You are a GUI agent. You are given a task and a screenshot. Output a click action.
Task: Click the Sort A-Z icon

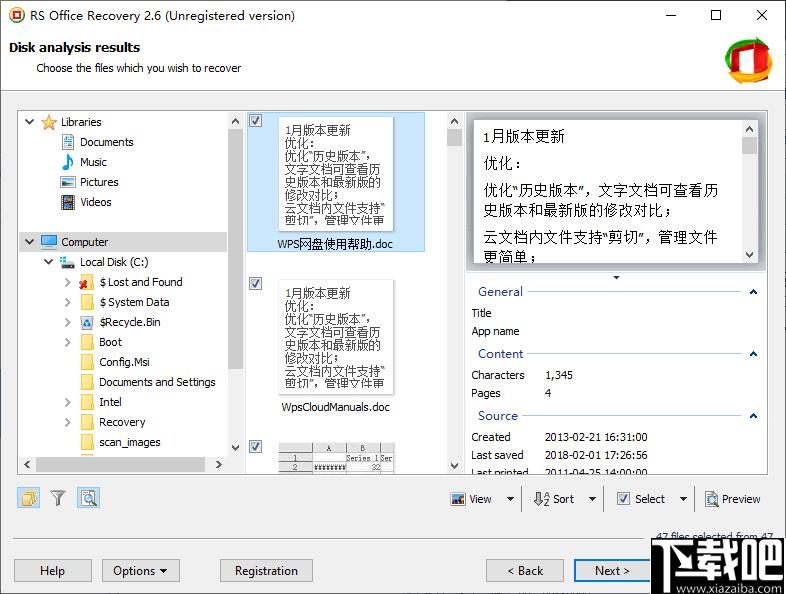click(541, 499)
